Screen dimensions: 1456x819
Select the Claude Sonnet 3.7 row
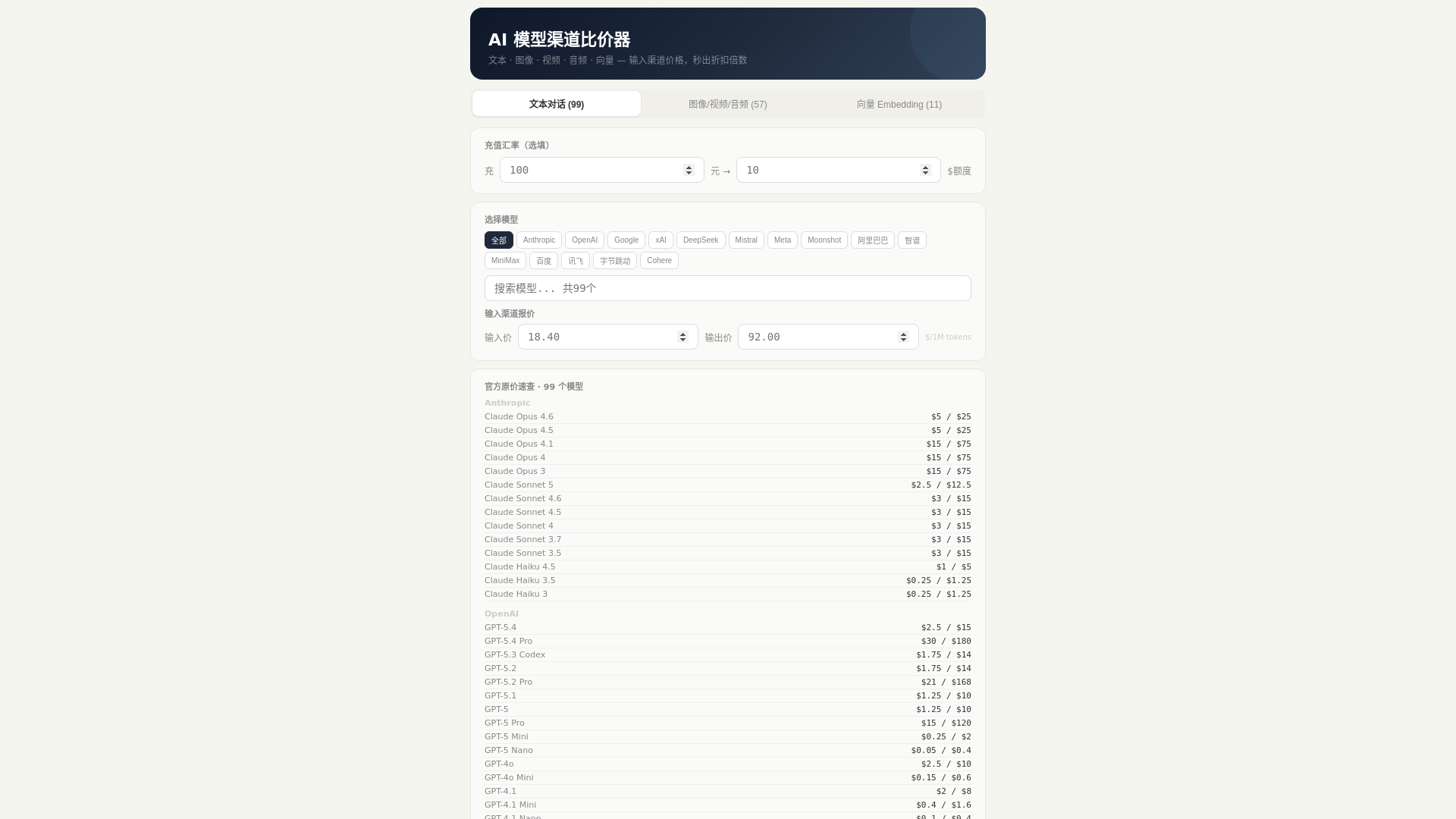pos(728,540)
